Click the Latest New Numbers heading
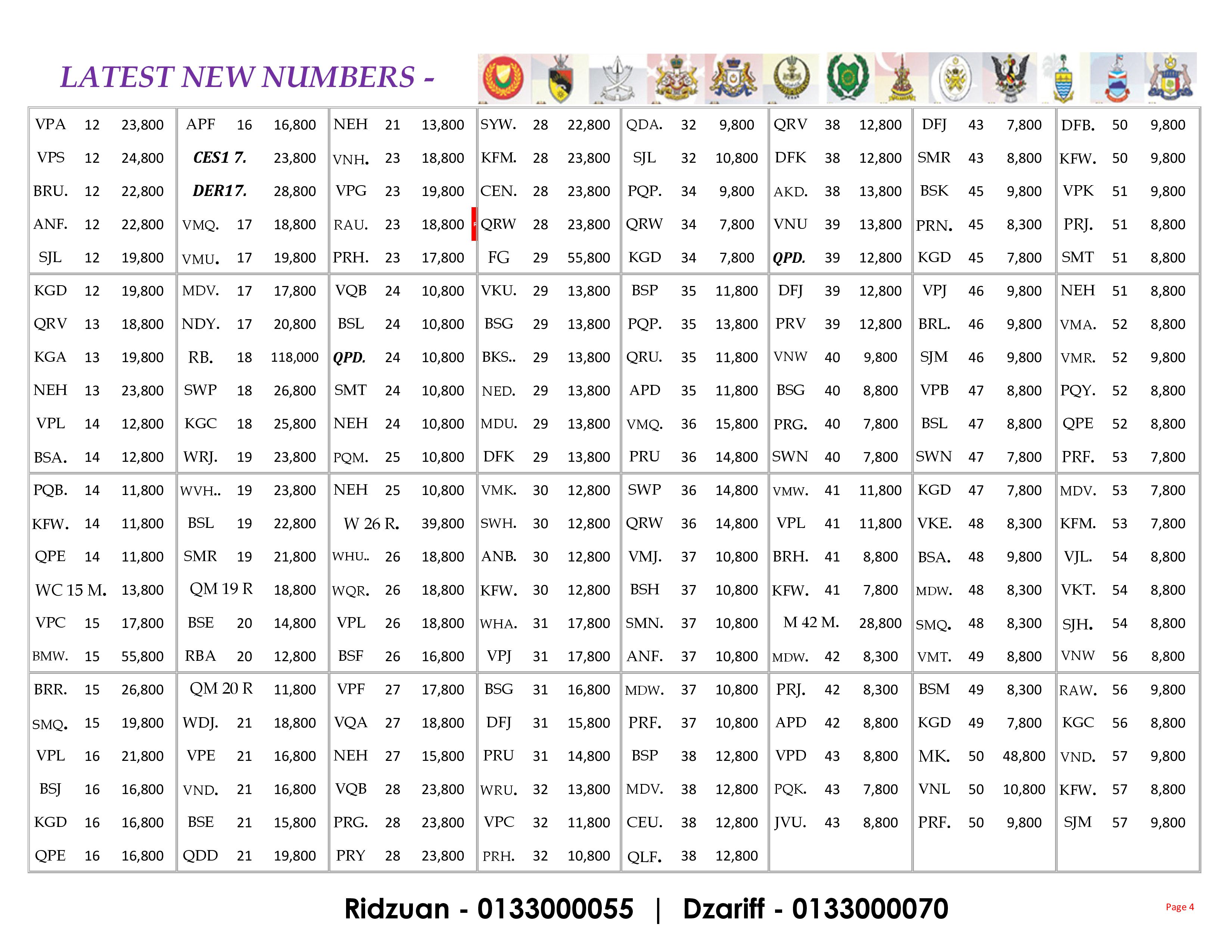The width and height of the screenshot is (1232, 952). click(x=247, y=77)
